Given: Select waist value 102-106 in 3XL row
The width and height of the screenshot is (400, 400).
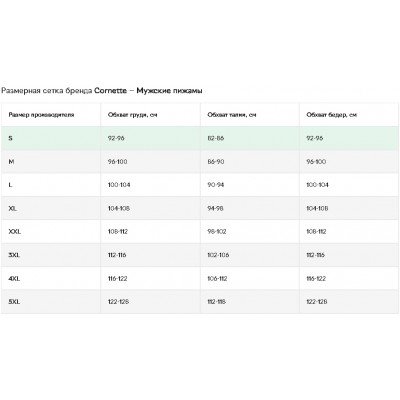Looking at the screenshot, I should (218, 255).
